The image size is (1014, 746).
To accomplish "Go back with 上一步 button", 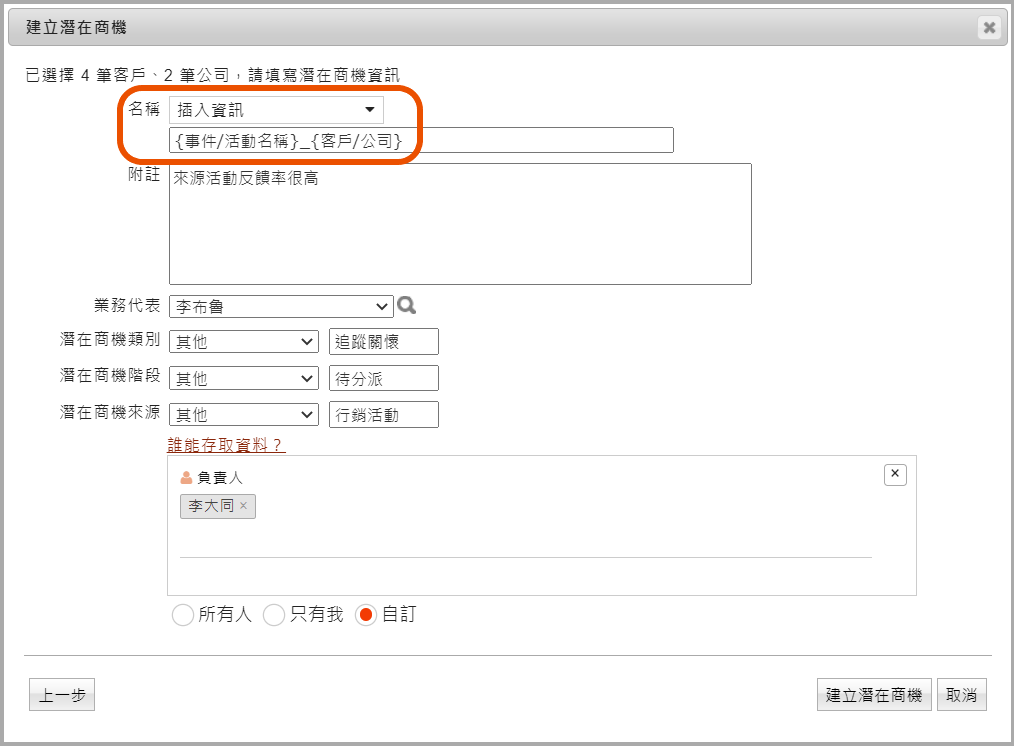I will pyautogui.click(x=62, y=696).
